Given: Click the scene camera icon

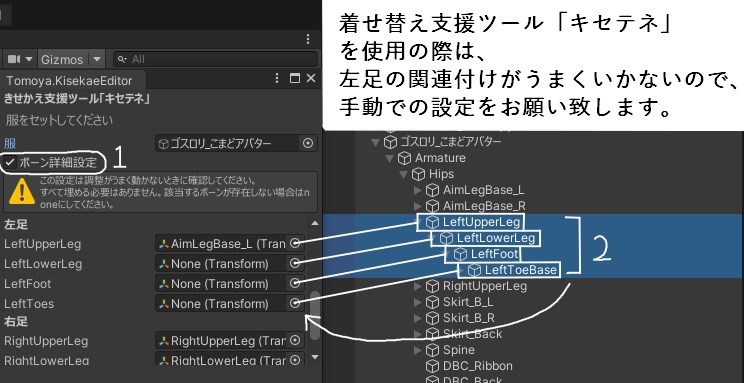Looking at the screenshot, I should tap(14, 59).
